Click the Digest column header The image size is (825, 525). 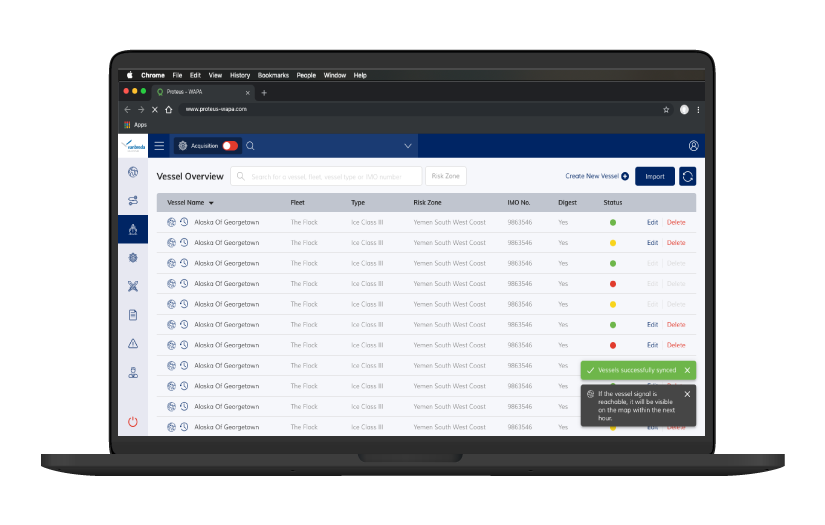coord(567,203)
